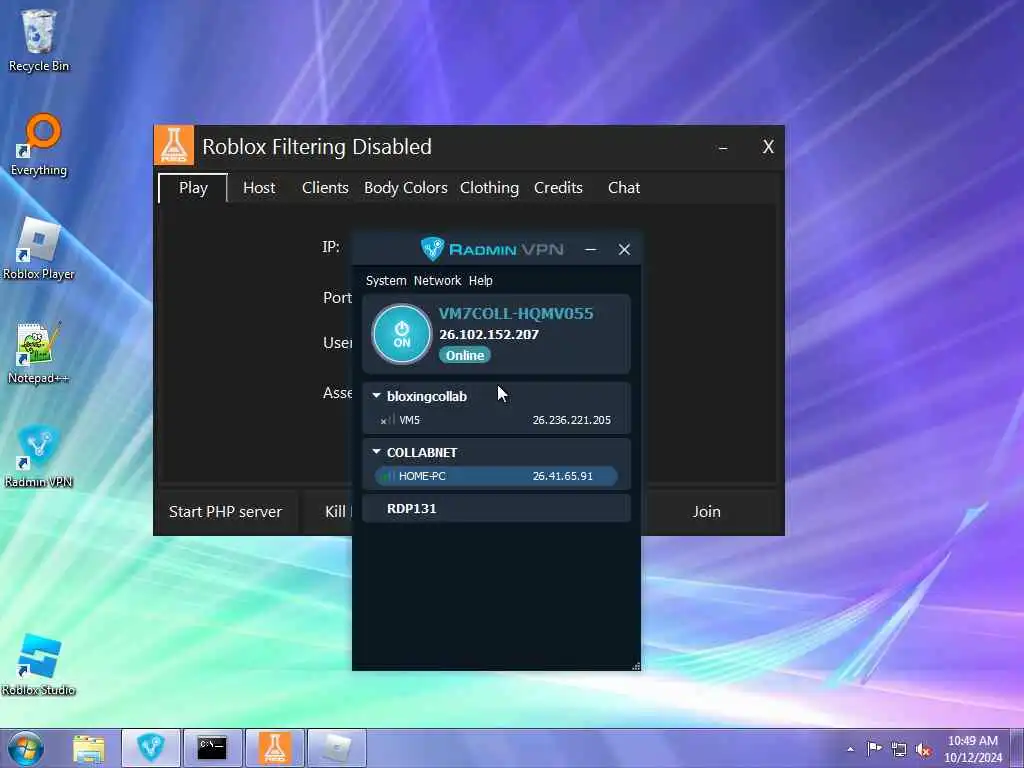Screen dimensions: 1024x768
Task: Switch to the command prompt taskbar button
Action: [x=212, y=748]
